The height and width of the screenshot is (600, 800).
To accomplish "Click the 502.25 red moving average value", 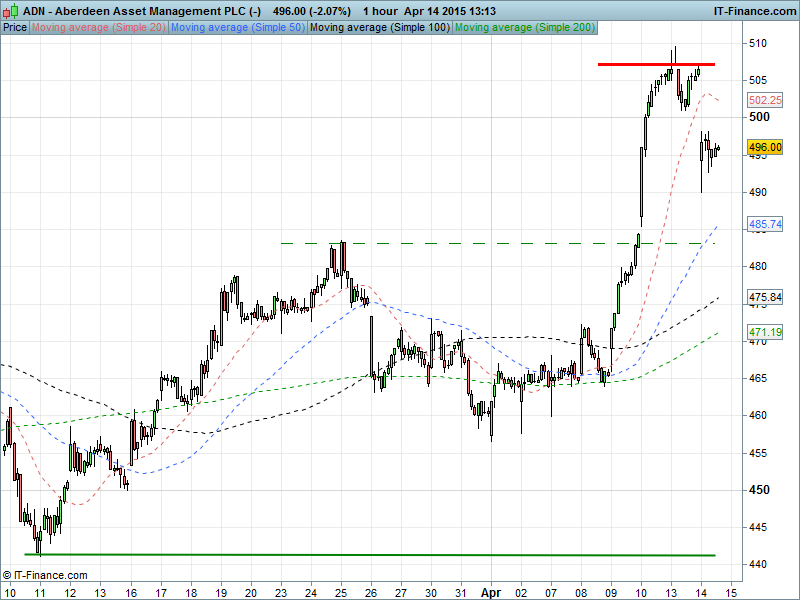I will [765, 101].
